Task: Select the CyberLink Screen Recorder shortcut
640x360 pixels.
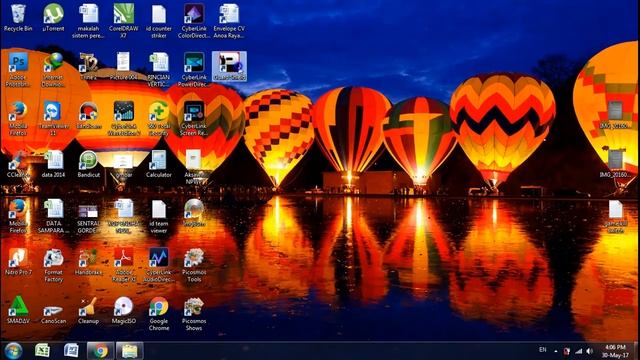Action: [194, 118]
